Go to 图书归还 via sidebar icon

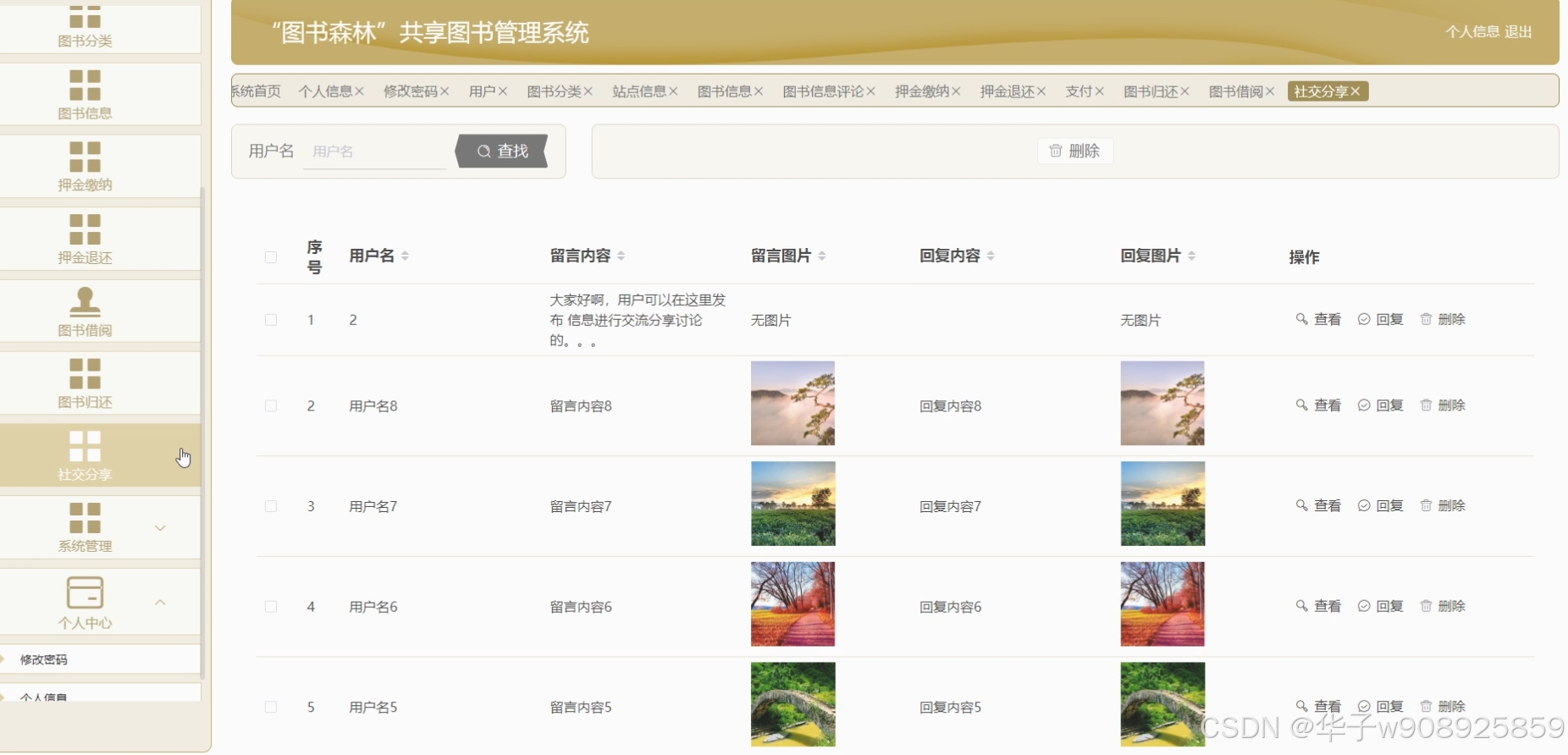pos(85,373)
